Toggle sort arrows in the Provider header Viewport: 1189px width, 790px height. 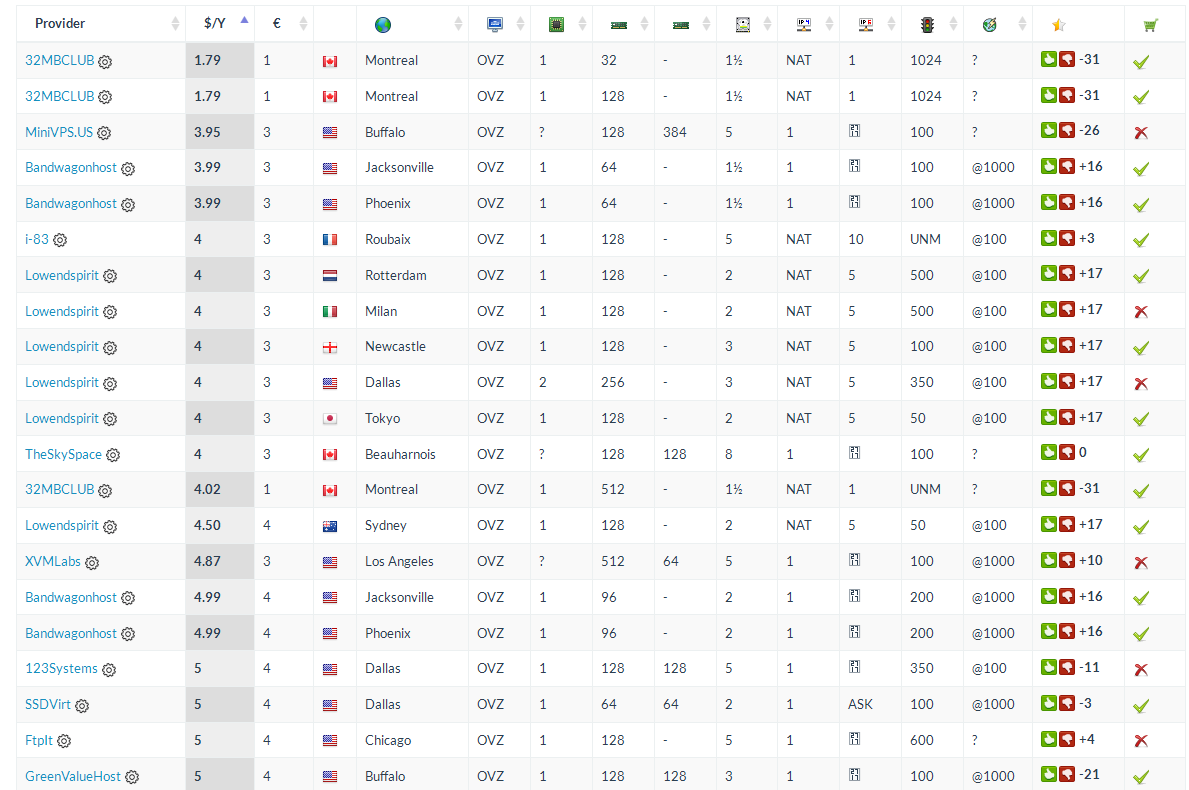click(x=175, y=24)
